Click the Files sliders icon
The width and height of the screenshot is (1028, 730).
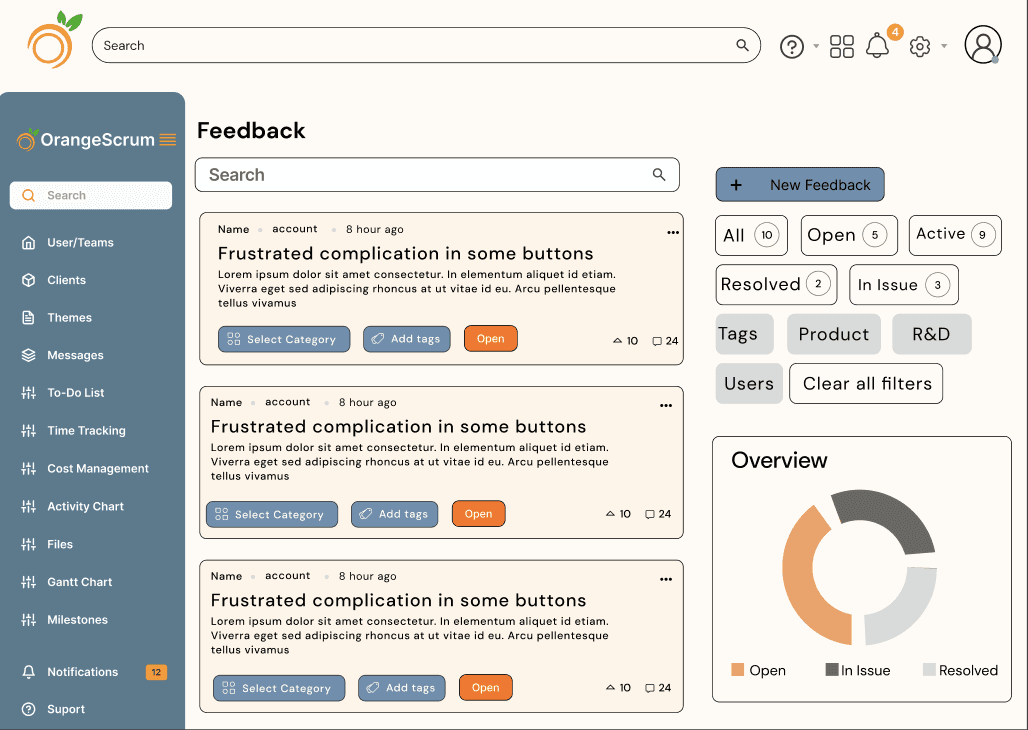coord(28,544)
